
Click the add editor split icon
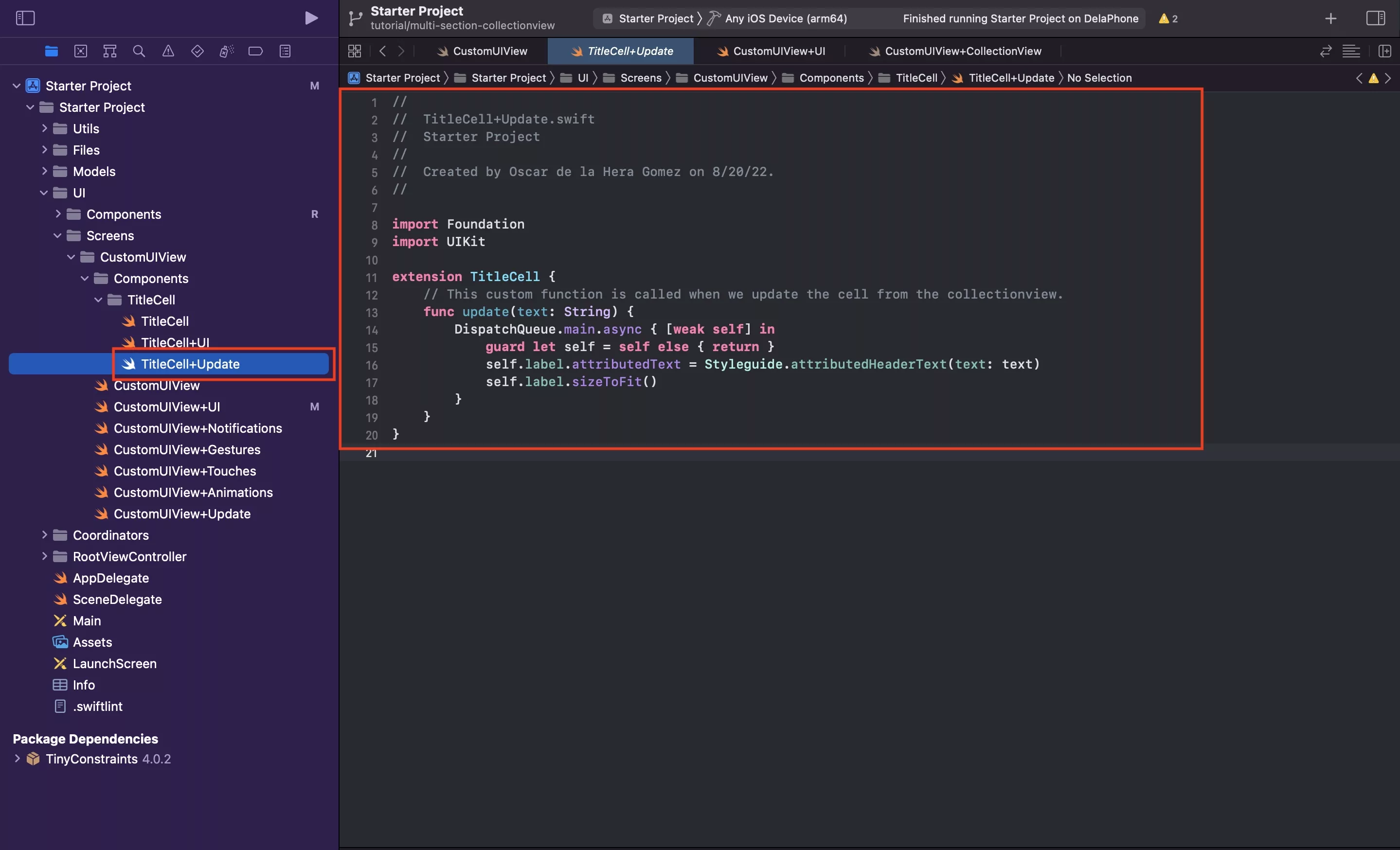coord(1384,51)
